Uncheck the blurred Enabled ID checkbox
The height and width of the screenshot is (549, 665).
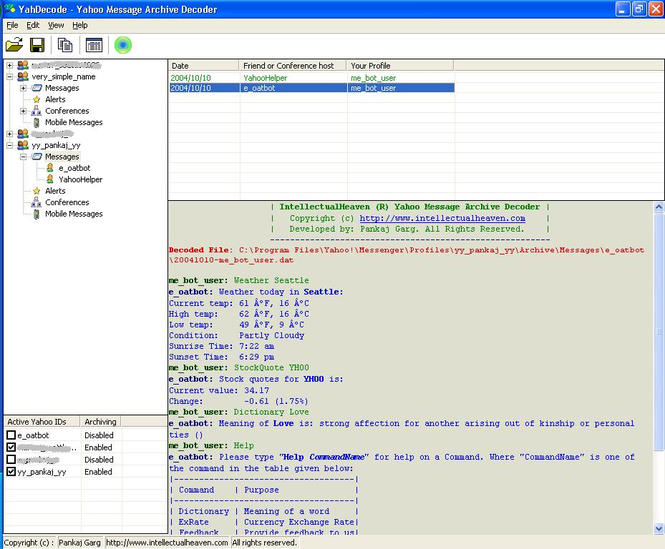point(11,447)
